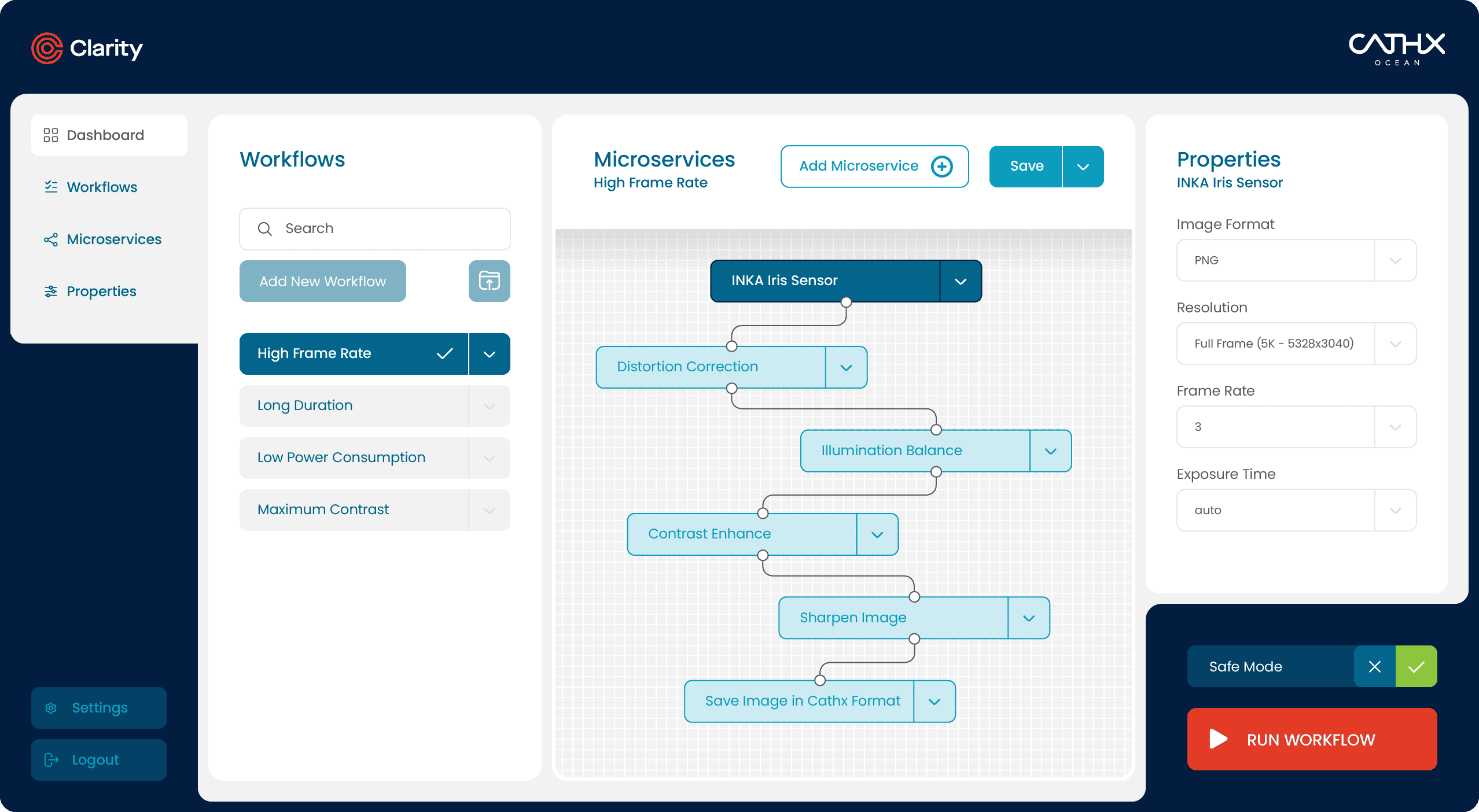Image resolution: width=1479 pixels, height=812 pixels.
Task: Click the Logout icon
Action: click(51, 759)
